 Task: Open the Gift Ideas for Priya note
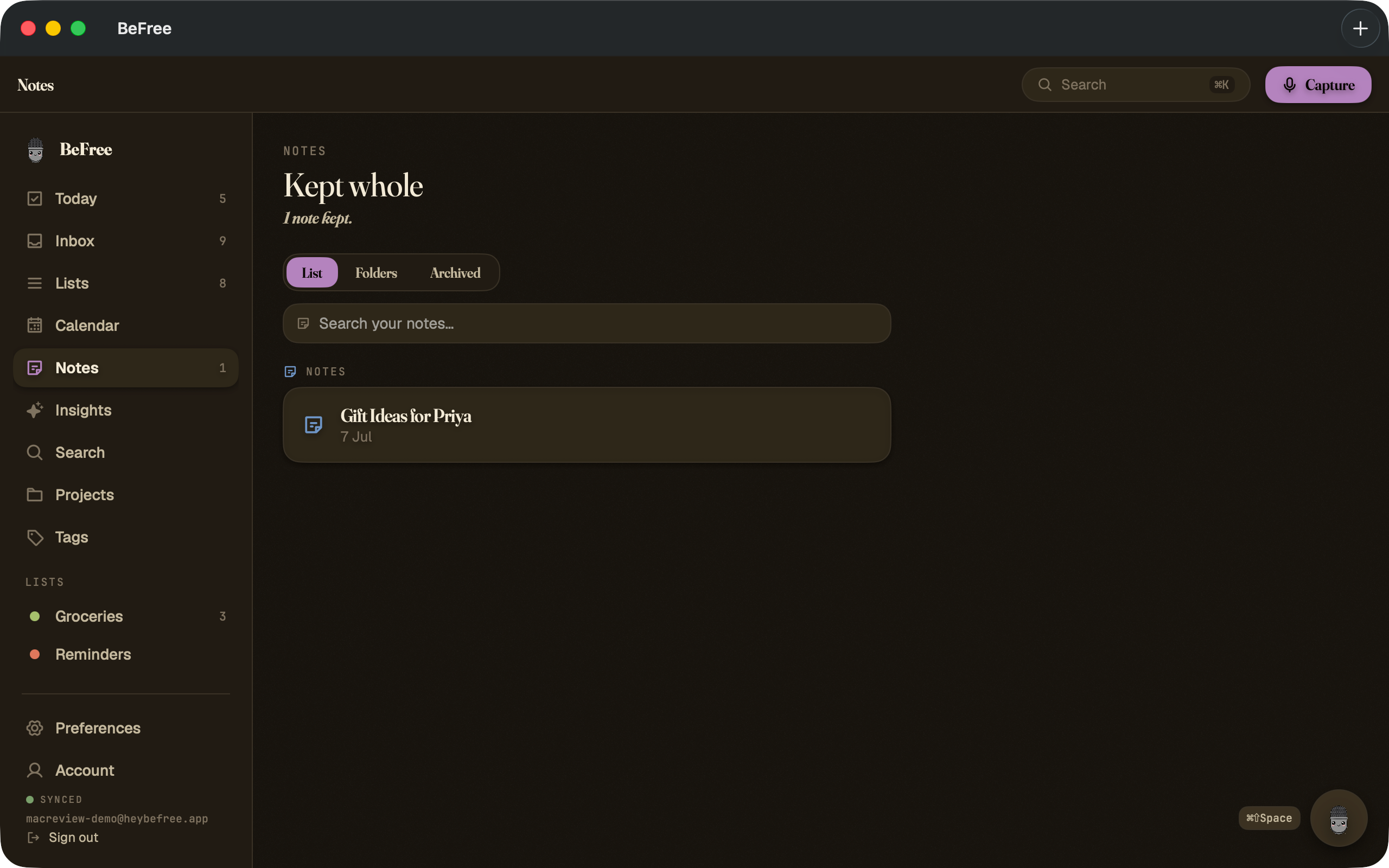tap(587, 425)
